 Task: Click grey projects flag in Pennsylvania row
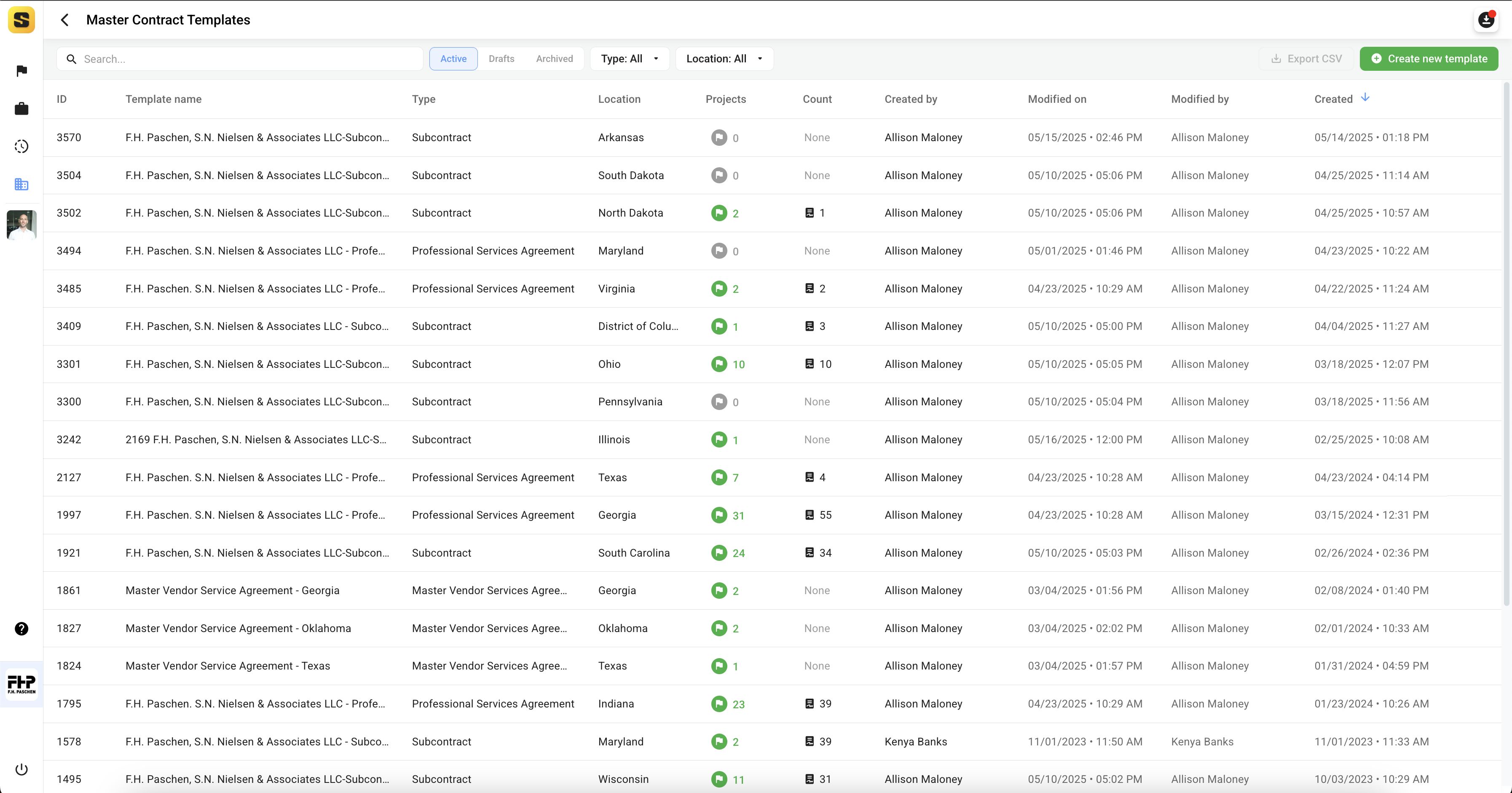719,402
